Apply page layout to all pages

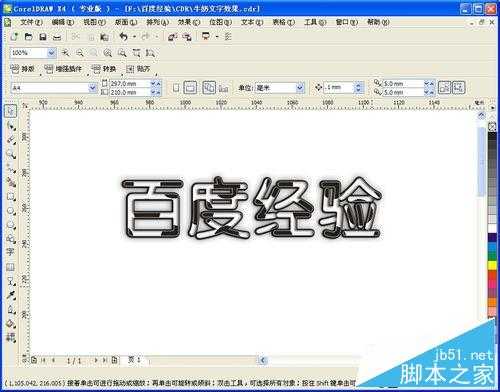tap(209, 88)
